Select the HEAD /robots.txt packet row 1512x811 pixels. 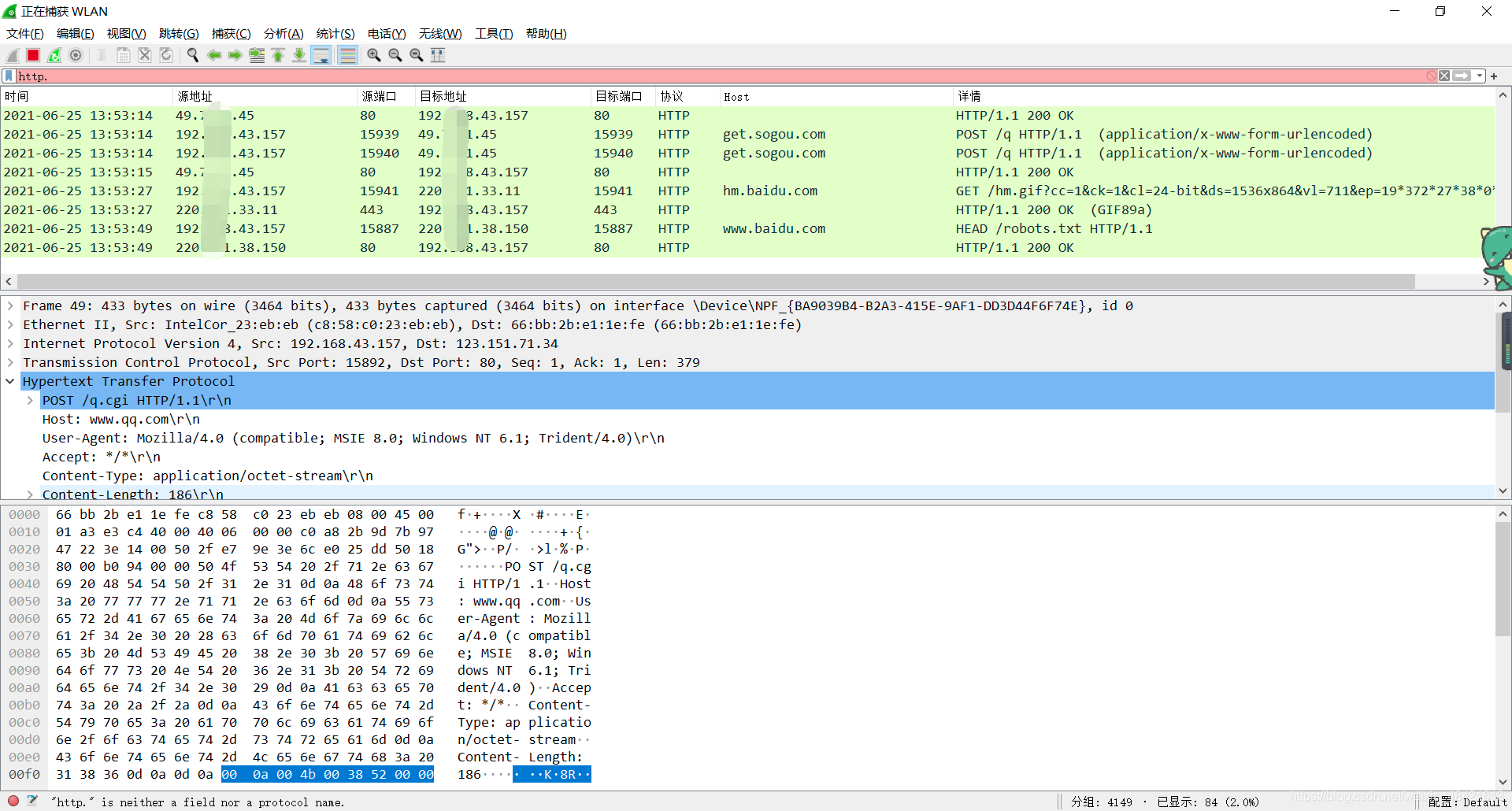tap(747, 229)
